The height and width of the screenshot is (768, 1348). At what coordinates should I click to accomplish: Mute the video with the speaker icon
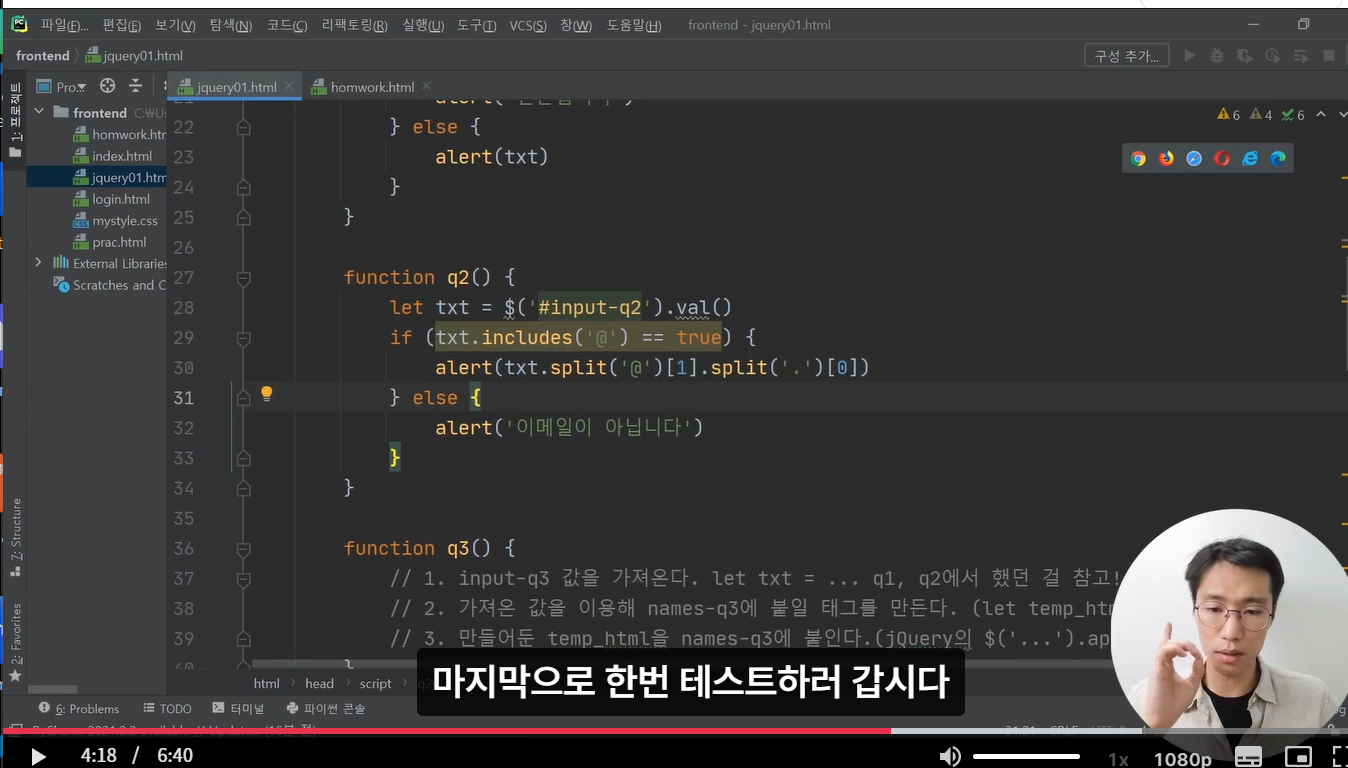pyautogui.click(x=950, y=756)
